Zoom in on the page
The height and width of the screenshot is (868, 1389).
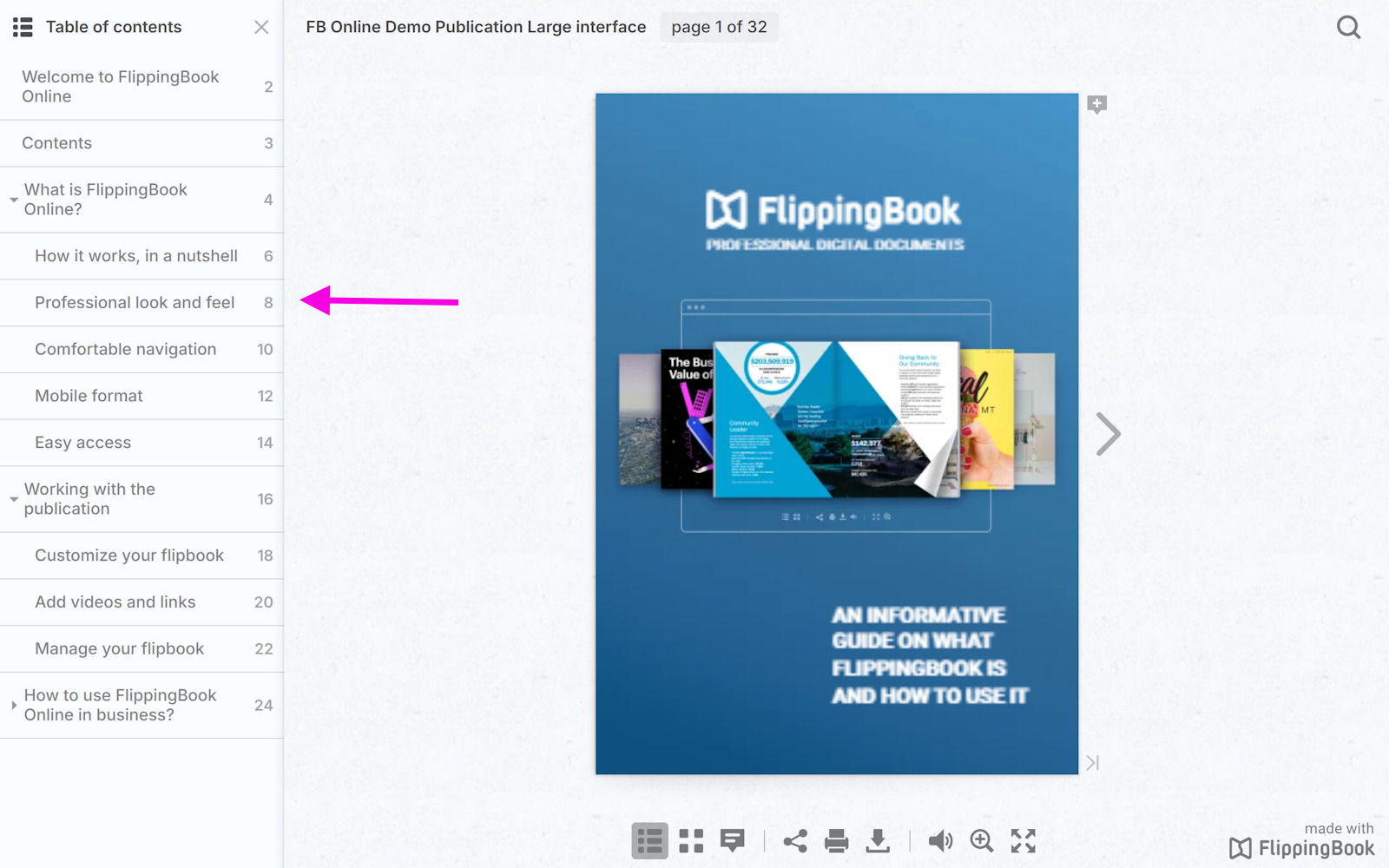coord(982,840)
